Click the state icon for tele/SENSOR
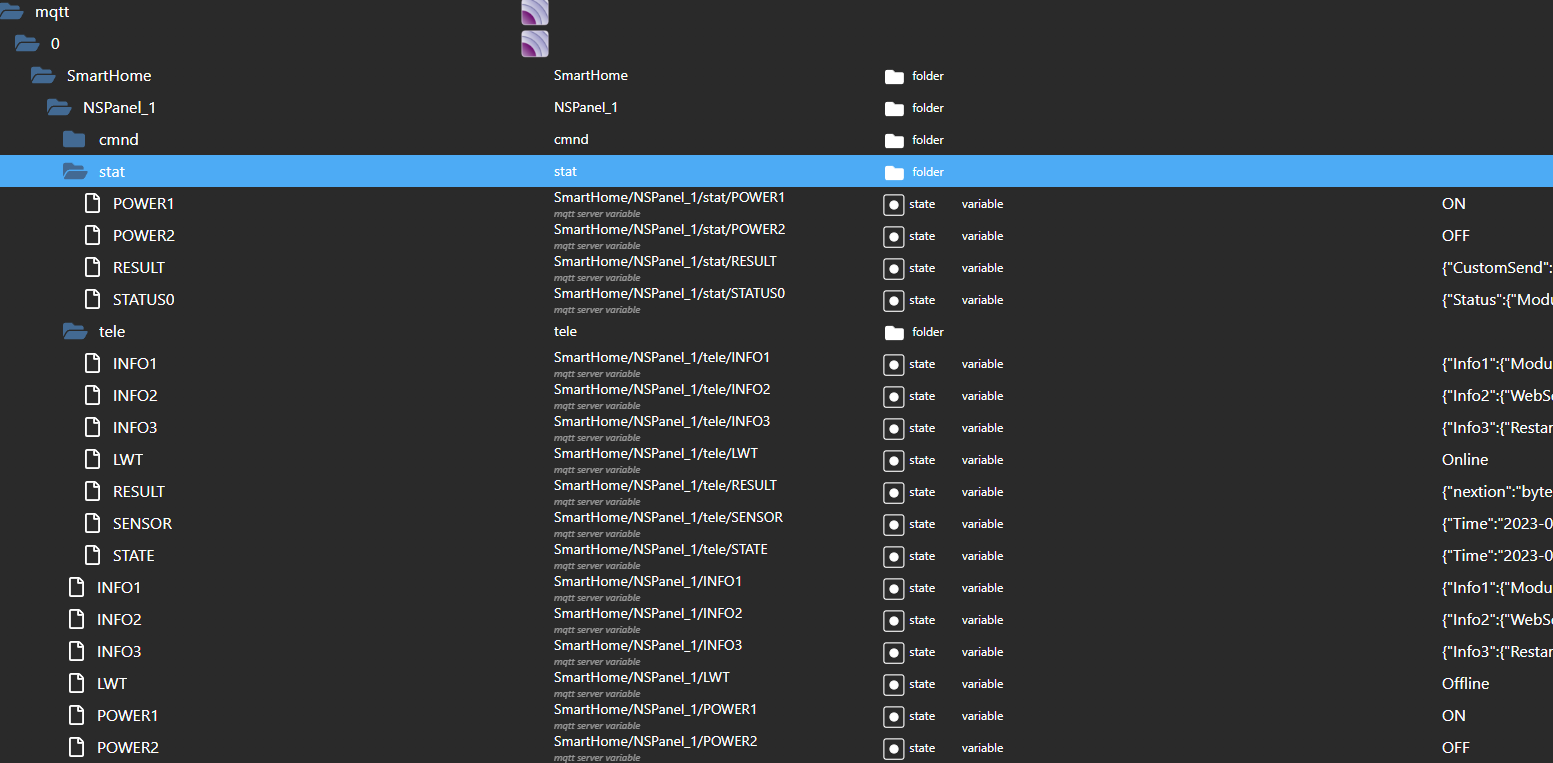This screenshot has height=763, width=1553. point(894,524)
